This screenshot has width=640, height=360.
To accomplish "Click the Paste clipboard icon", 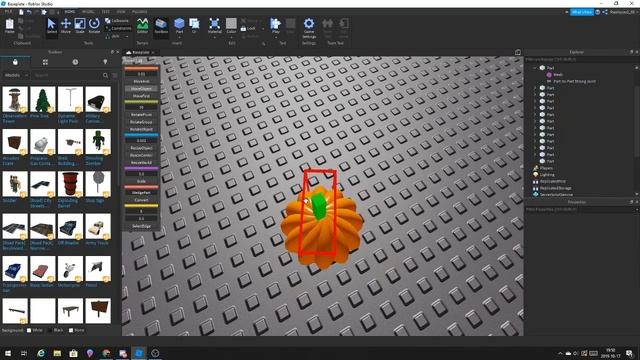I will click(9, 26).
